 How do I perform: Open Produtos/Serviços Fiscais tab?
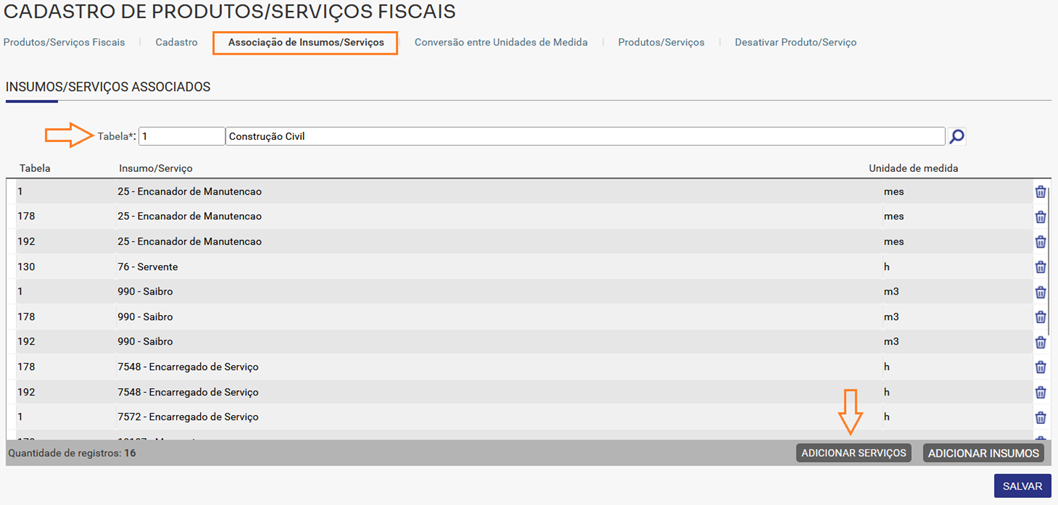point(64,42)
